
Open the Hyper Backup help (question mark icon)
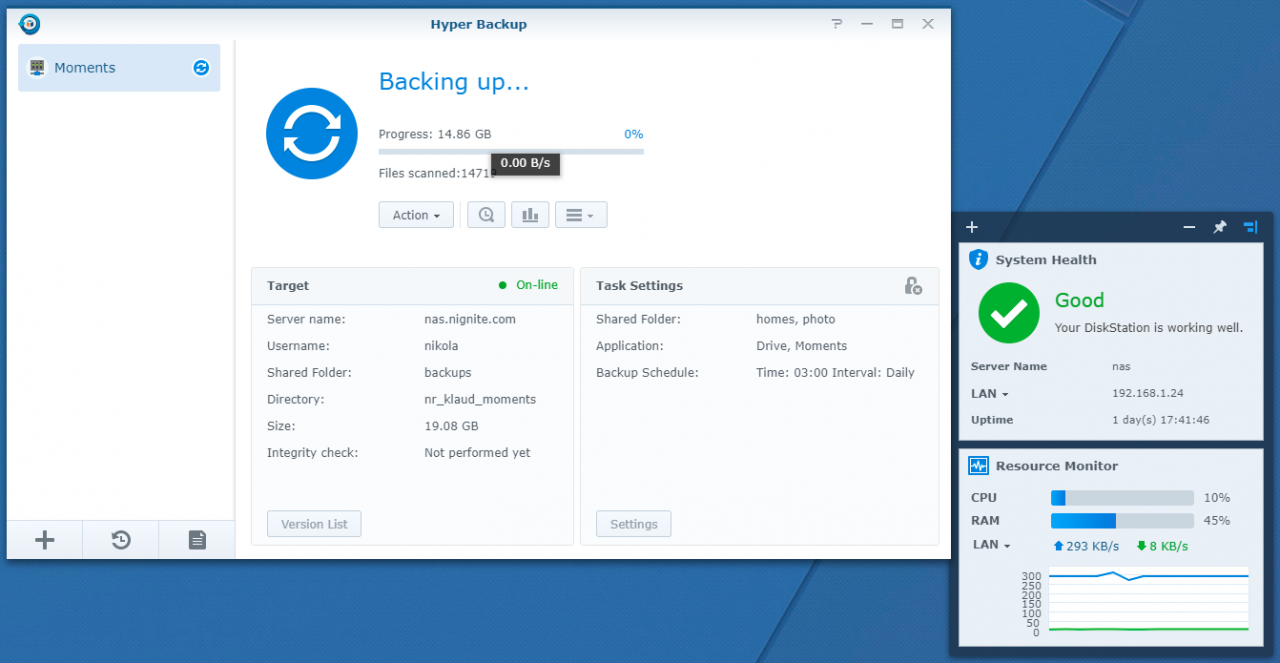pyautogui.click(x=836, y=23)
